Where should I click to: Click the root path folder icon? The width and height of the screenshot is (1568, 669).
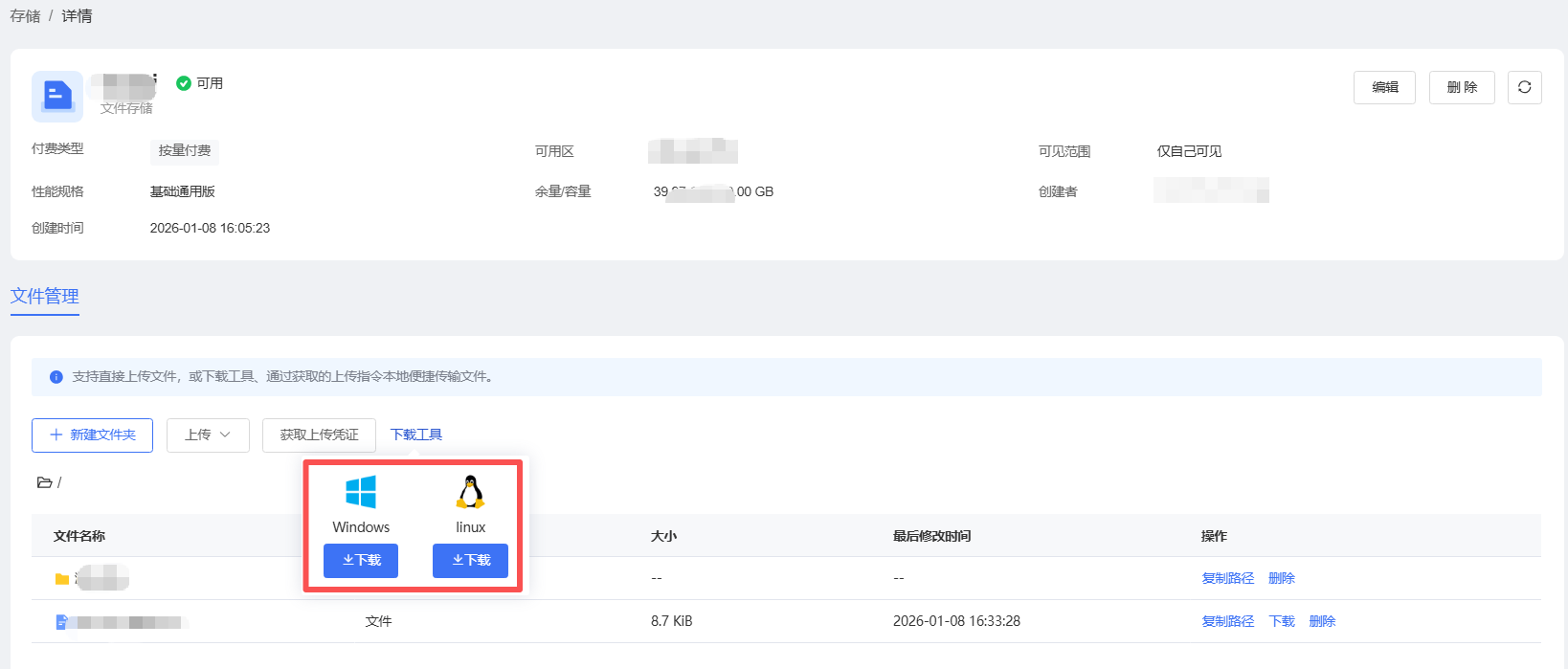click(x=44, y=482)
